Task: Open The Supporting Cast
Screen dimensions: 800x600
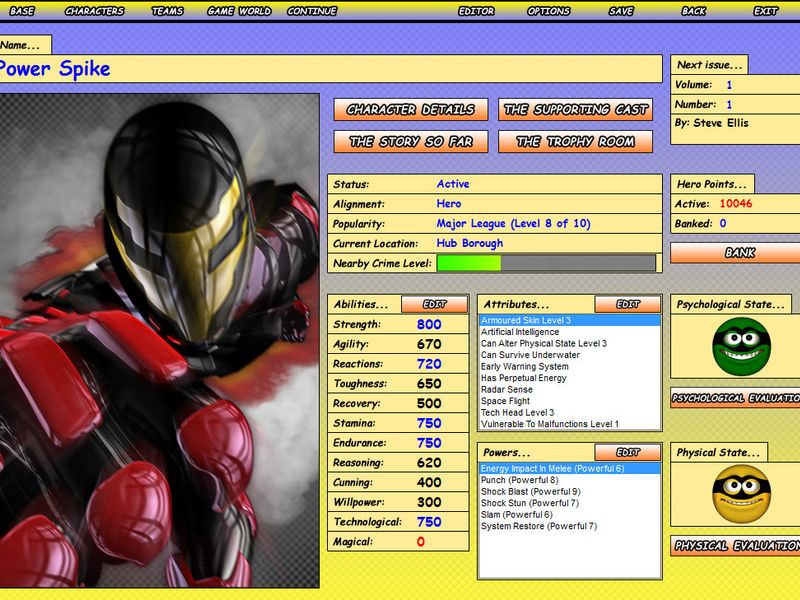Action: (576, 109)
